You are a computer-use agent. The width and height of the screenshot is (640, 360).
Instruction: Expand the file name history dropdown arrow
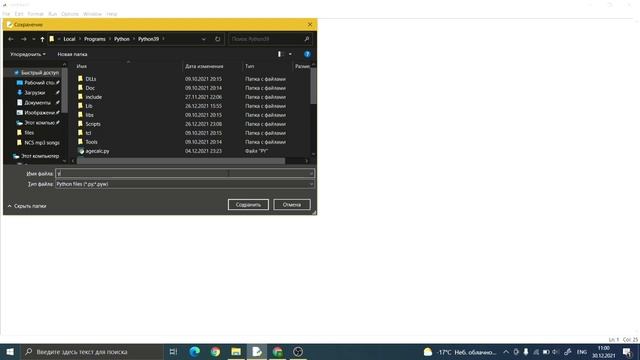[x=311, y=173]
